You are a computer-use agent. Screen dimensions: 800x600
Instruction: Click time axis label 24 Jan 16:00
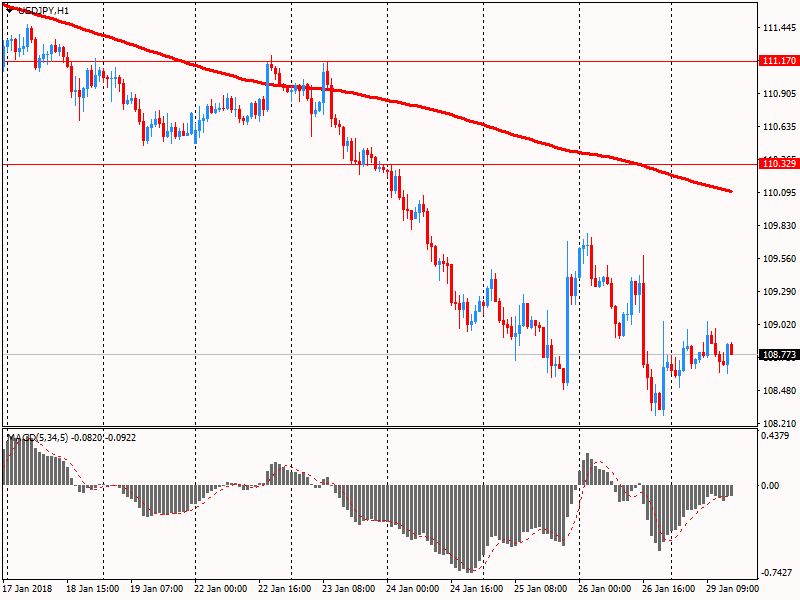(x=477, y=588)
